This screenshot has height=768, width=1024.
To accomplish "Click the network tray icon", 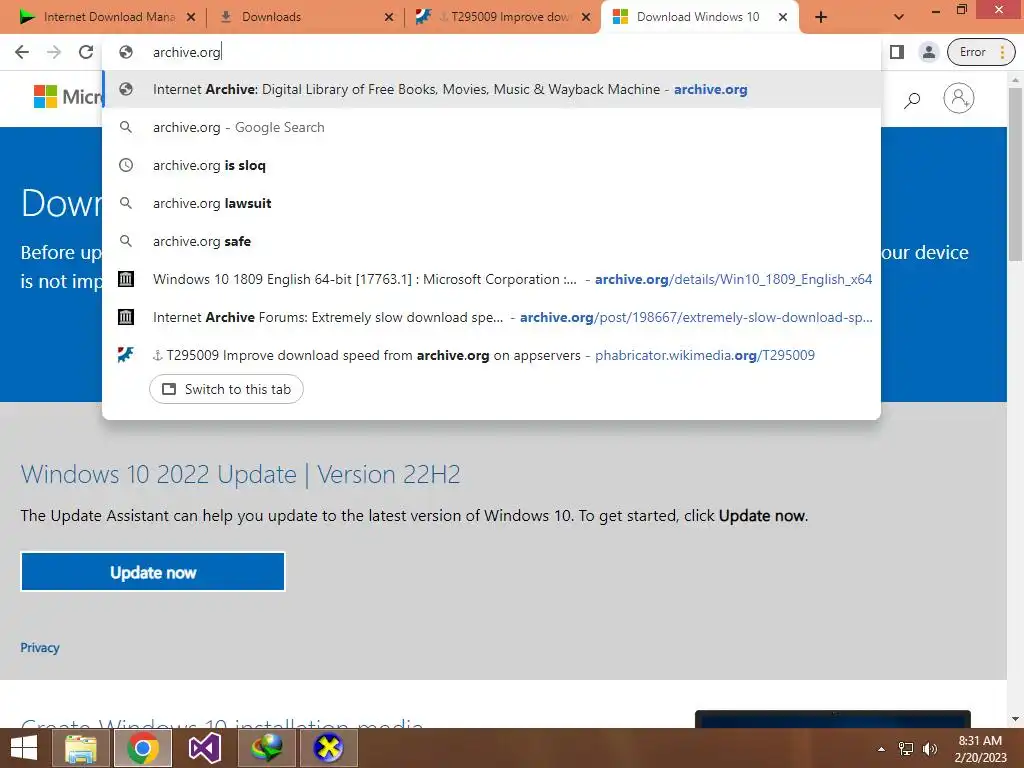I will pos(905,749).
